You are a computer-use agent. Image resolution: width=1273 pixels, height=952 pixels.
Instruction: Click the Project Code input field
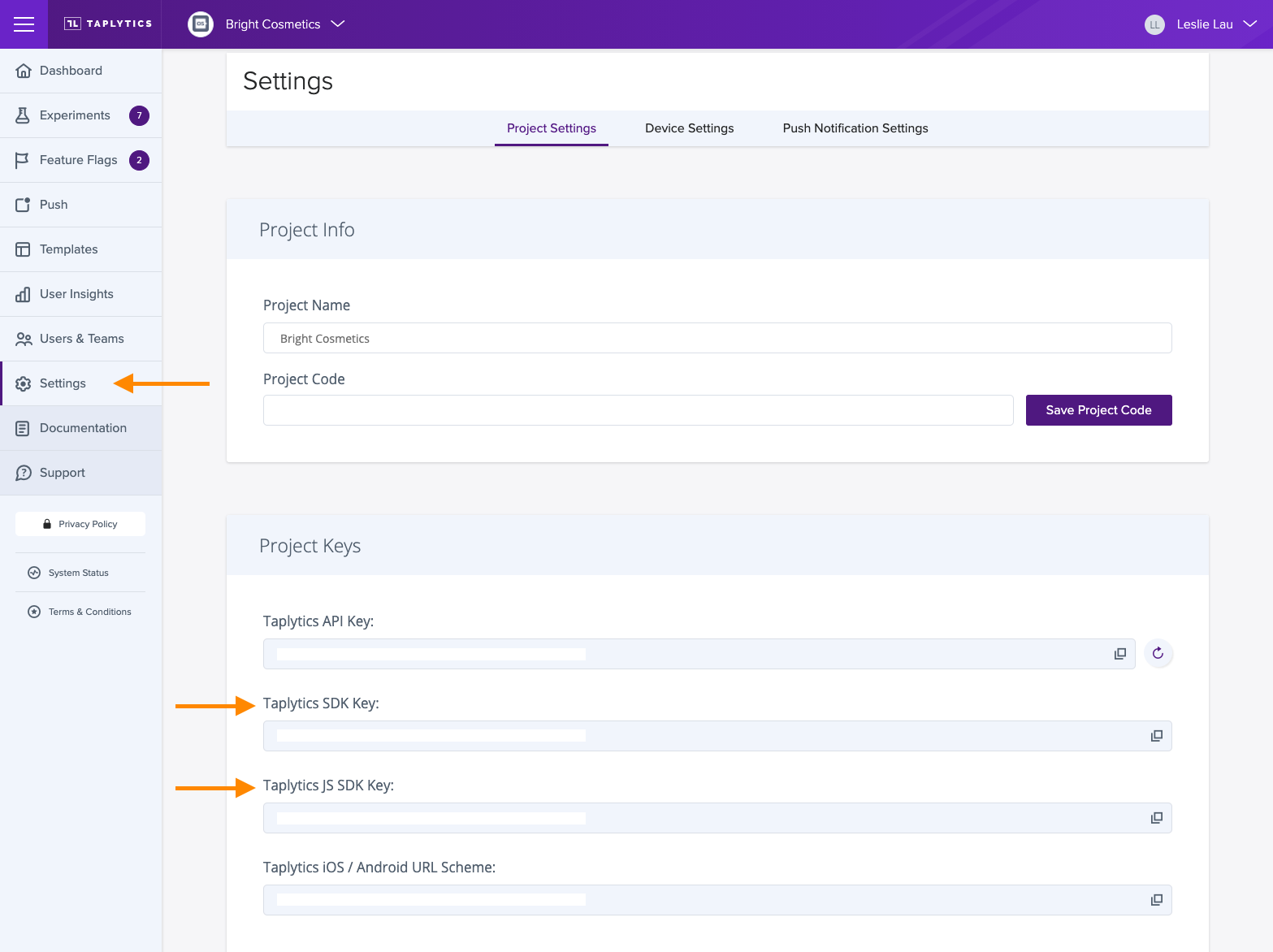pyautogui.click(x=639, y=410)
